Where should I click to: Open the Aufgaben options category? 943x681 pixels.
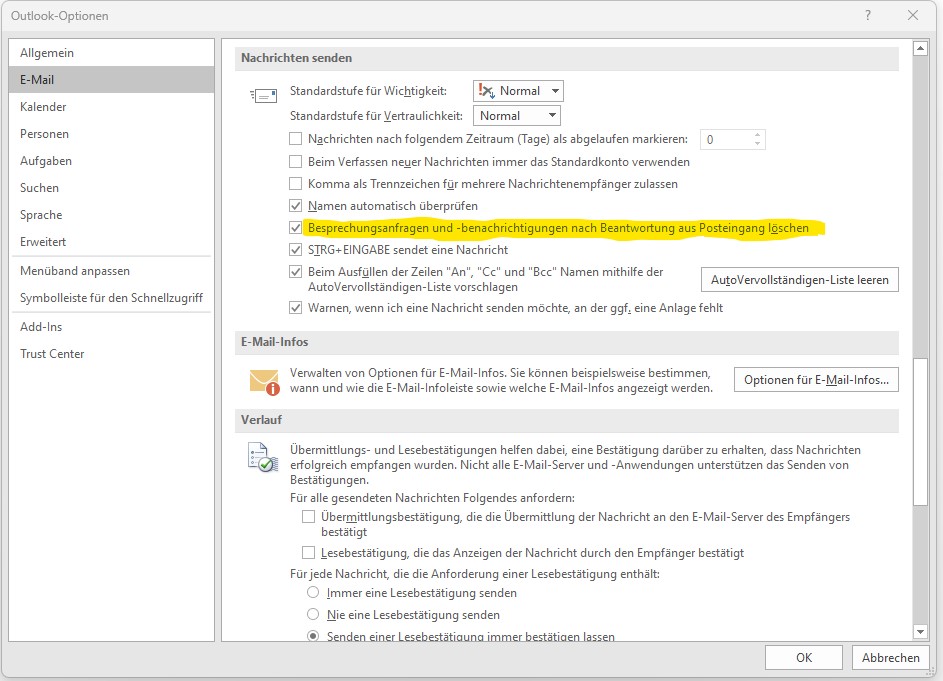111,161
